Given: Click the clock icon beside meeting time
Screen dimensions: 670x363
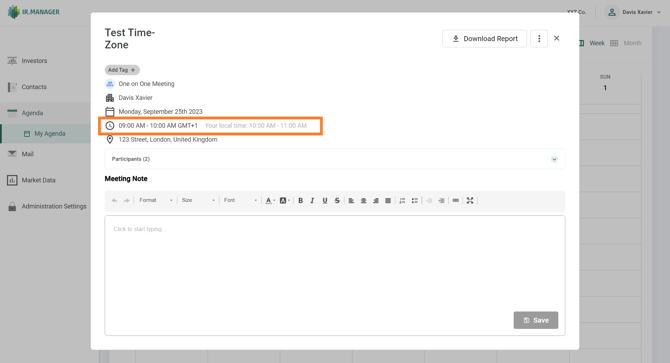Looking at the screenshot, I should tap(110, 126).
